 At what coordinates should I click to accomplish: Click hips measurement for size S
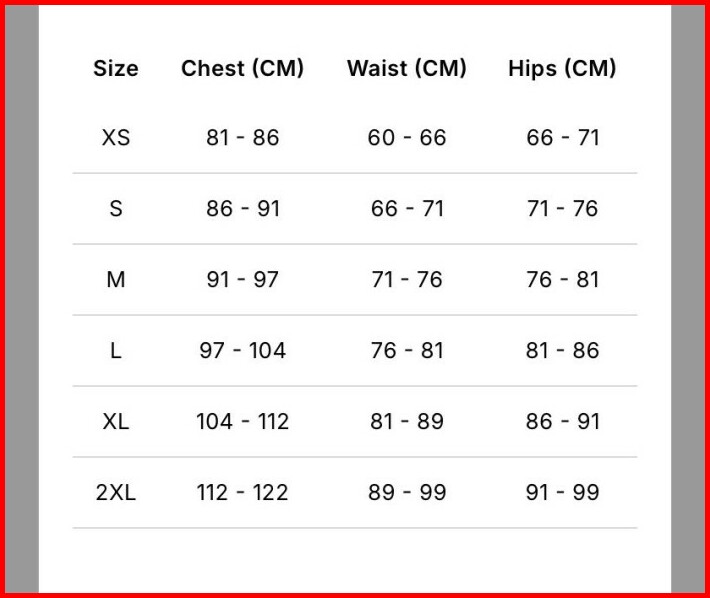pos(562,209)
